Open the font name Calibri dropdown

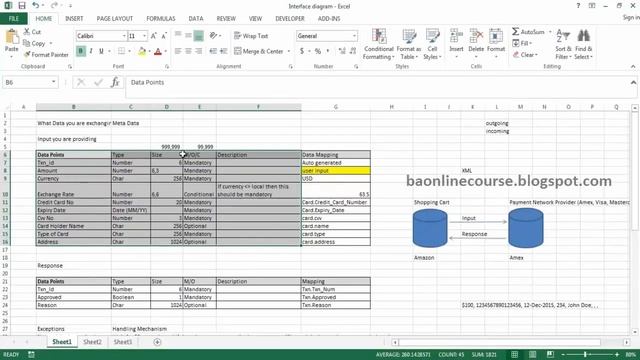124,36
